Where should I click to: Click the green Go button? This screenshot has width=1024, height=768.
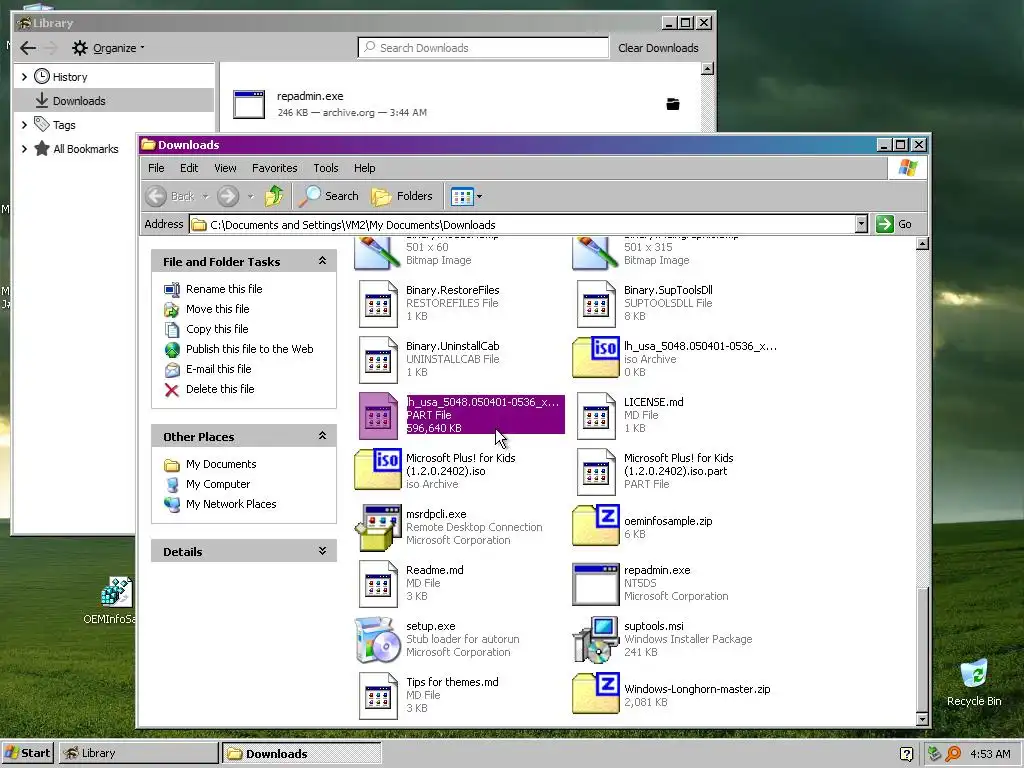click(x=895, y=224)
